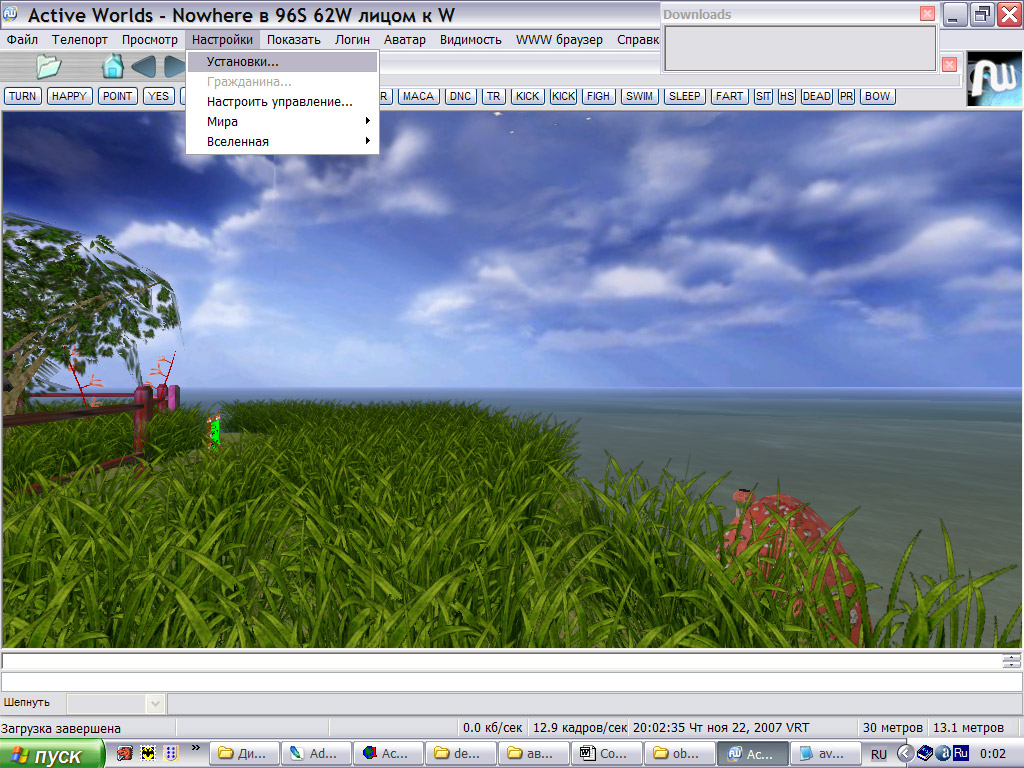Image resolution: width=1024 pixels, height=768 pixels.
Task: Click the red close icon below Downloads
Action: click(950, 64)
